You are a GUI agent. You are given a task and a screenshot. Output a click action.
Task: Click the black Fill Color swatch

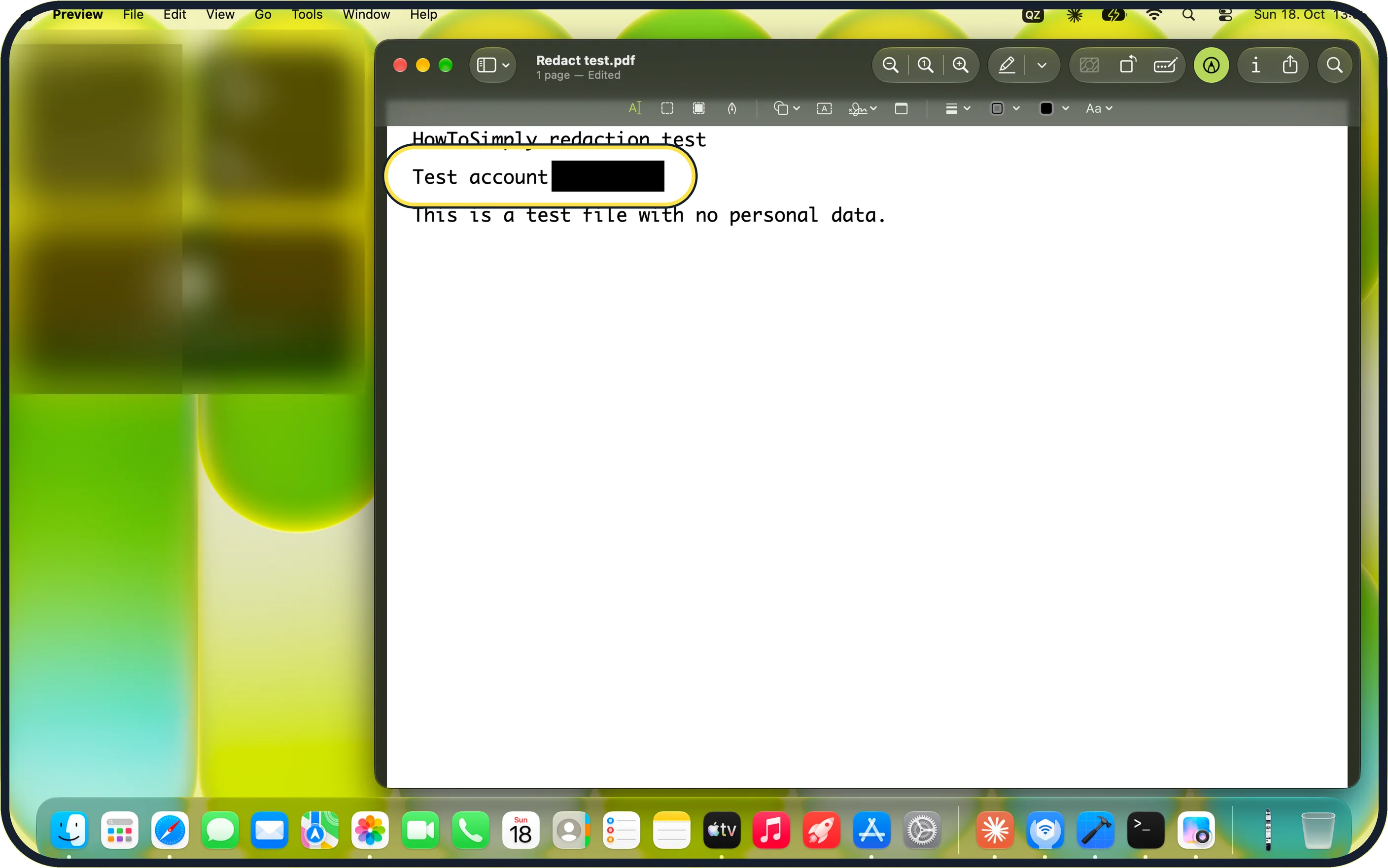click(x=1046, y=108)
